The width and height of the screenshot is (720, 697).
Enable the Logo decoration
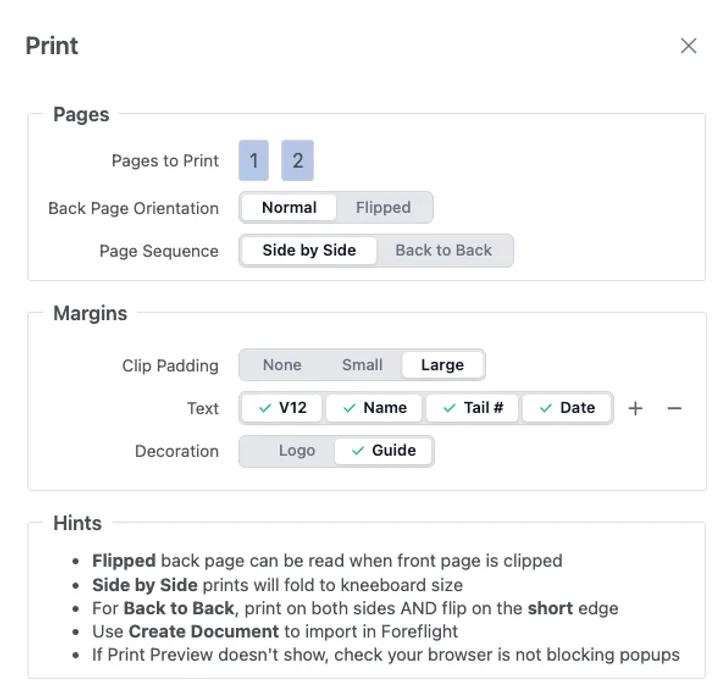click(x=296, y=451)
